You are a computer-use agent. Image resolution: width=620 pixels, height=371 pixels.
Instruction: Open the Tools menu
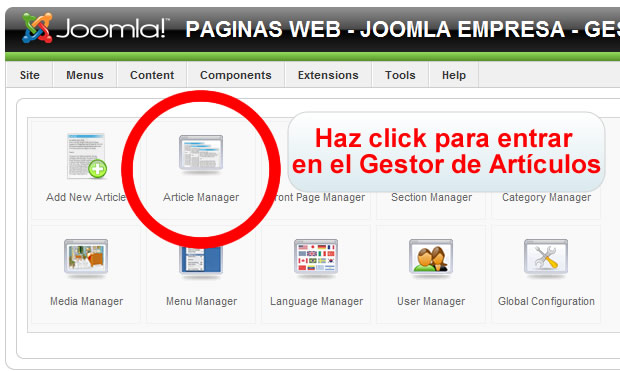(400, 75)
